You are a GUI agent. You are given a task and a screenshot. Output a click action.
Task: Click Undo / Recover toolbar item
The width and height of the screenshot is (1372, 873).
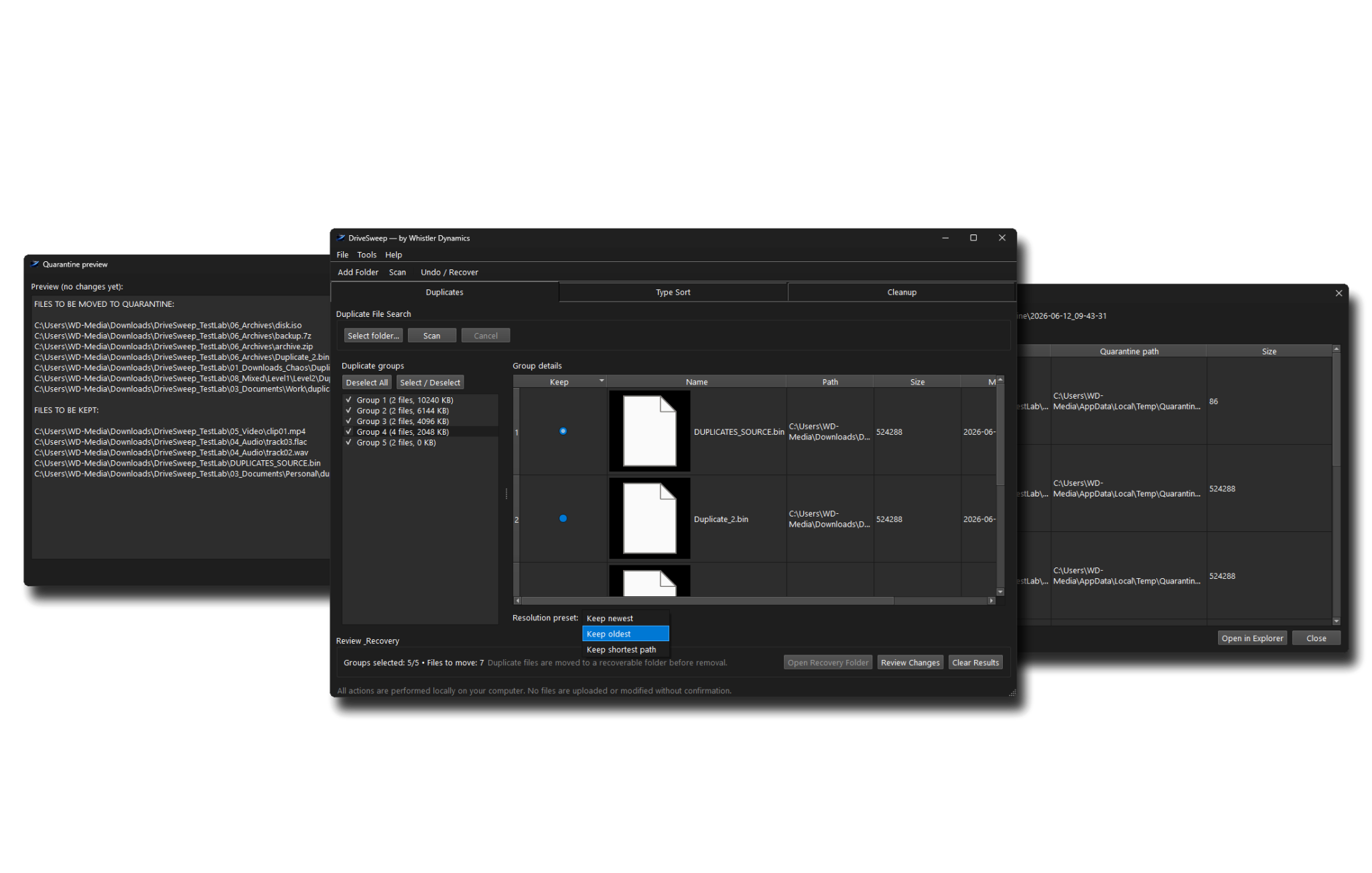coord(449,272)
